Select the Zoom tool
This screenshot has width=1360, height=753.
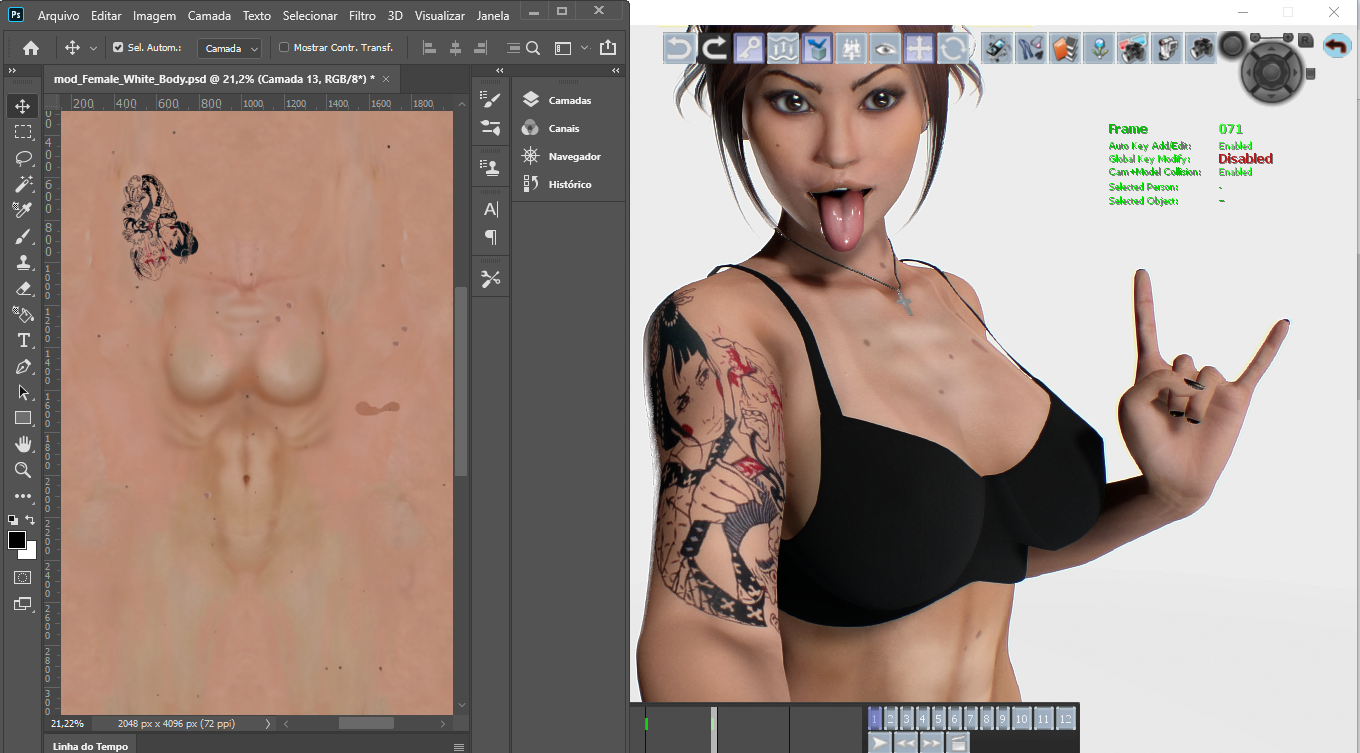(x=23, y=470)
